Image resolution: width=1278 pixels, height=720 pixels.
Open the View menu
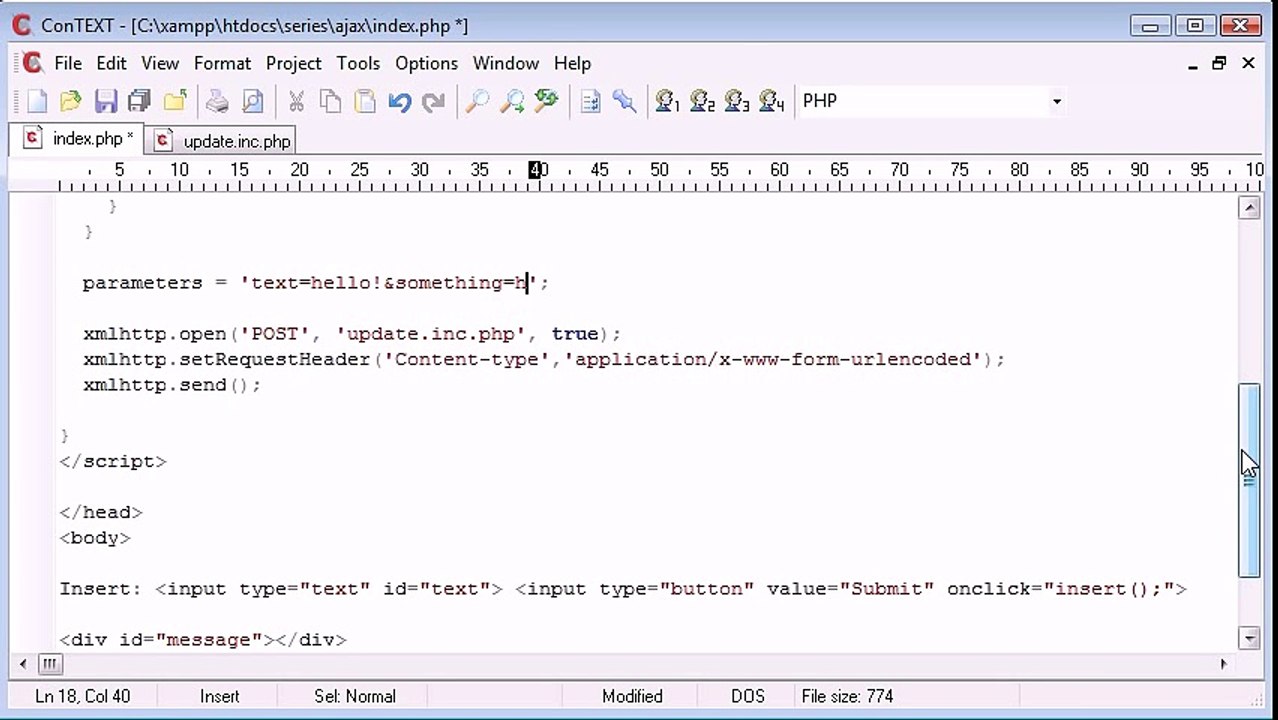[160, 63]
